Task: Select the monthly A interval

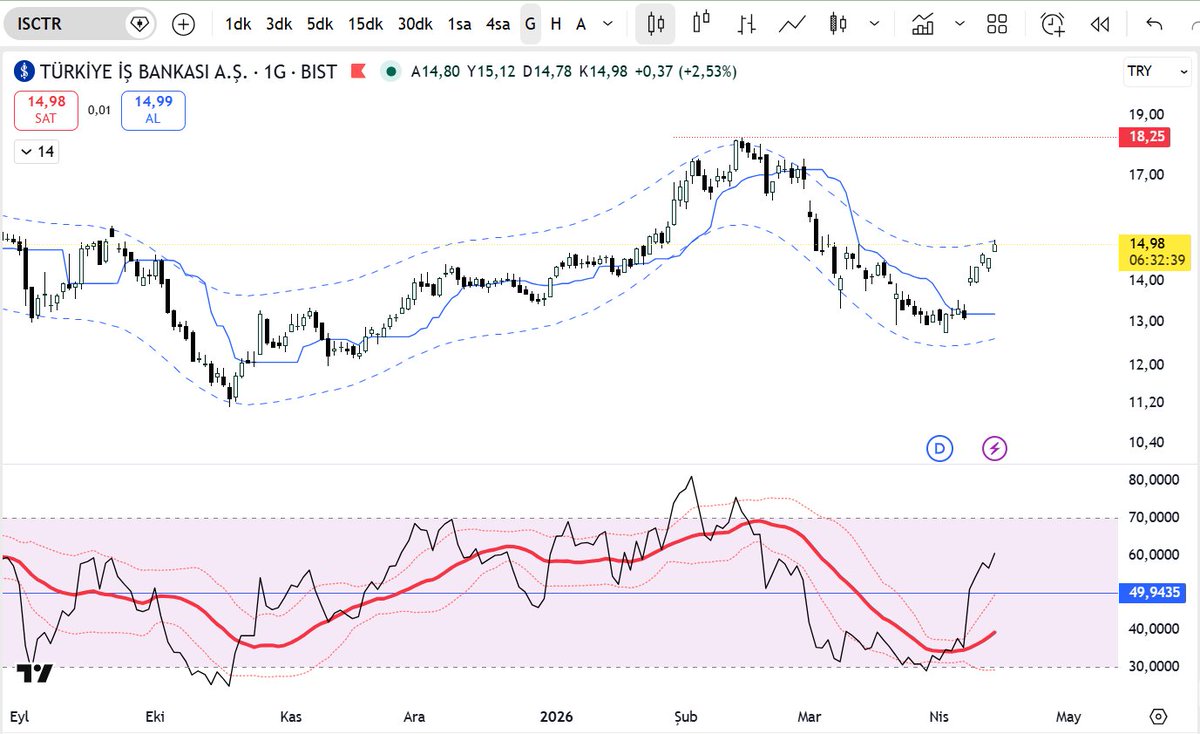Action: click(581, 23)
